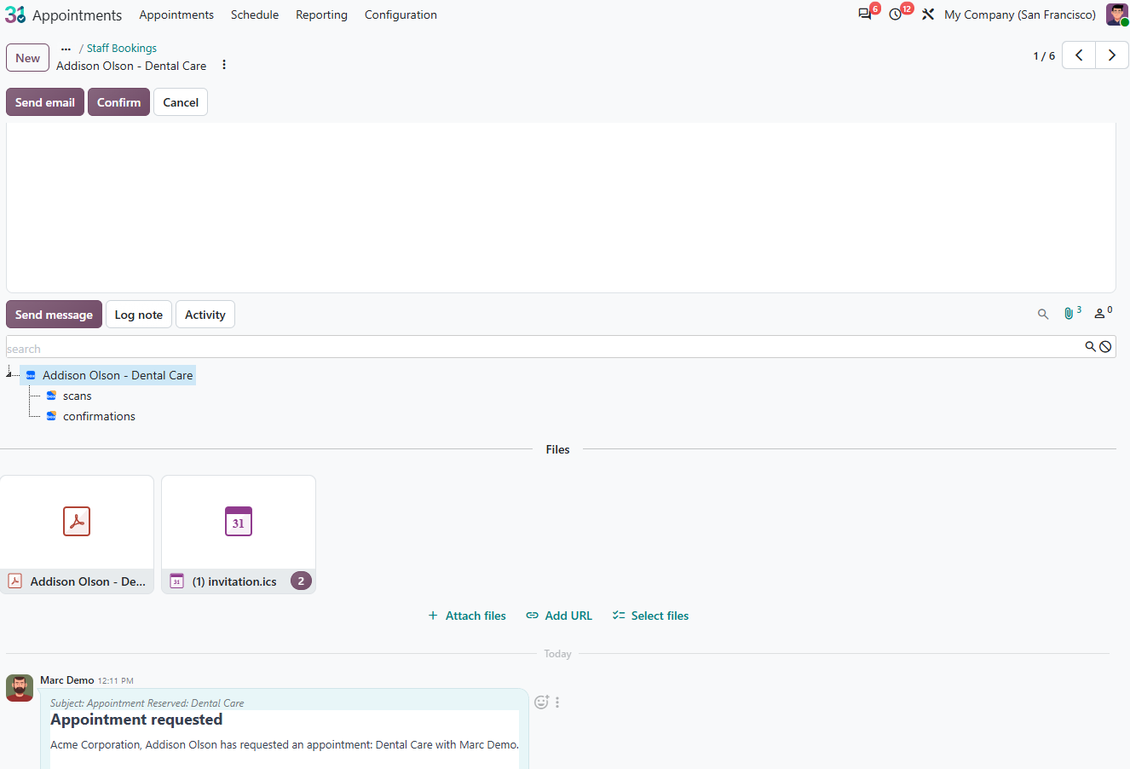Click the 1 / 6 pager counter
The height and width of the screenshot is (769, 1130).
[1044, 55]
